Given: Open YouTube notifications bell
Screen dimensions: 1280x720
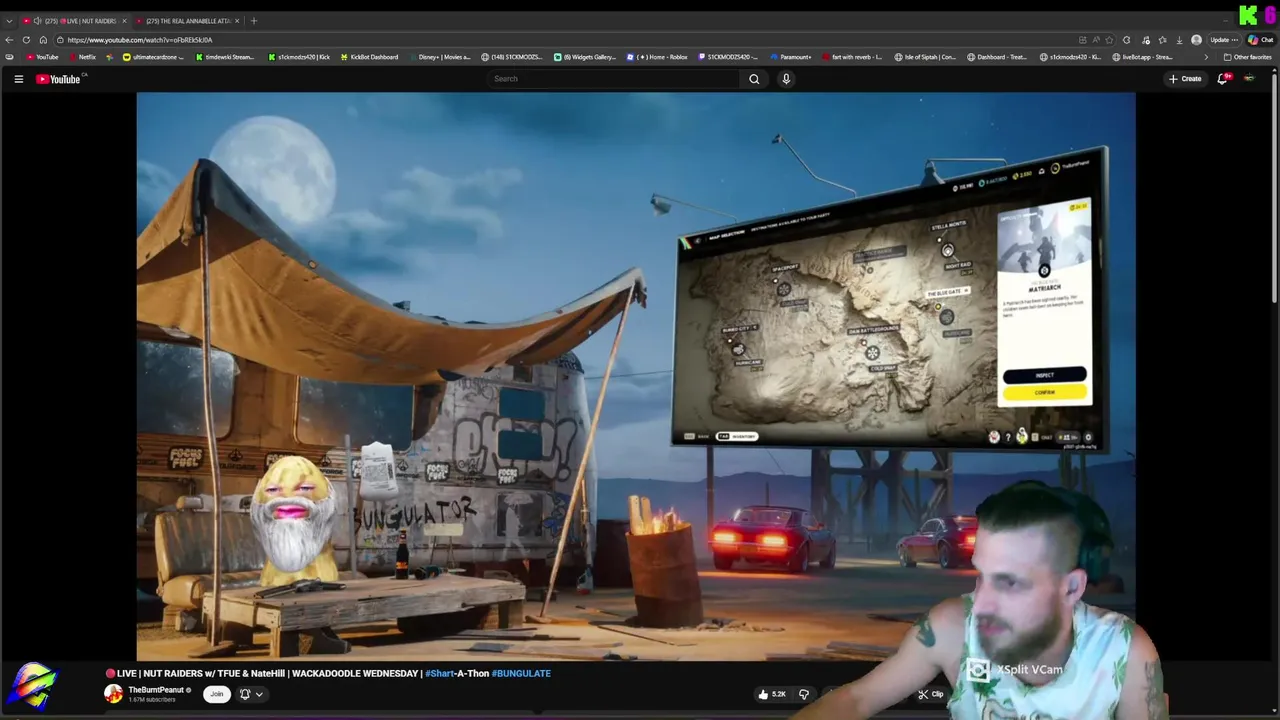Looking at the screenshot, I should [x=1222, y=79].
